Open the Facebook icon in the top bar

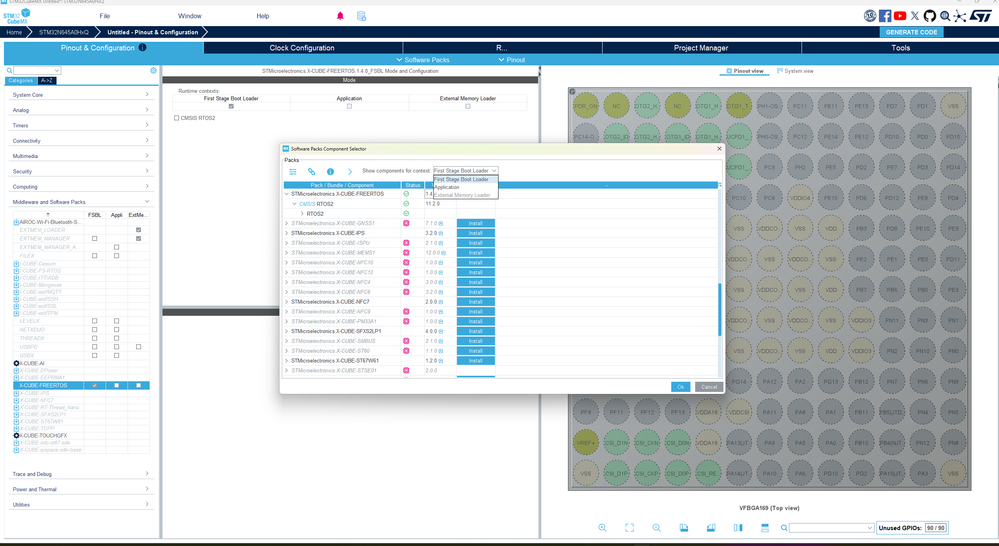click(885, 16)
